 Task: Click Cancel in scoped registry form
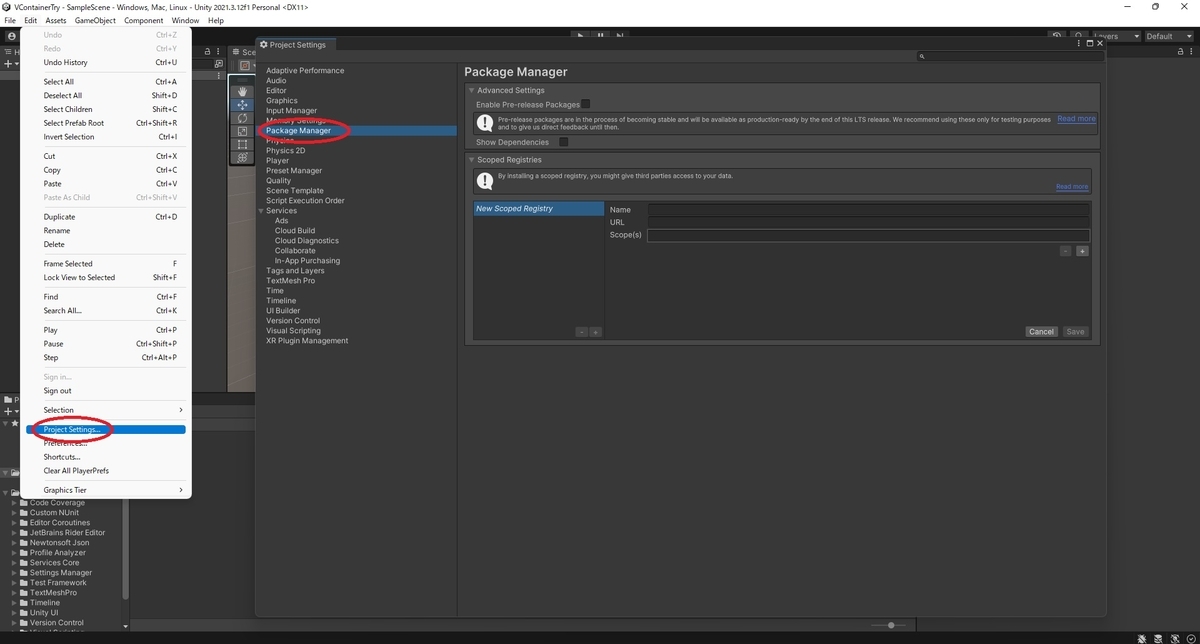tap(1041, 332)
